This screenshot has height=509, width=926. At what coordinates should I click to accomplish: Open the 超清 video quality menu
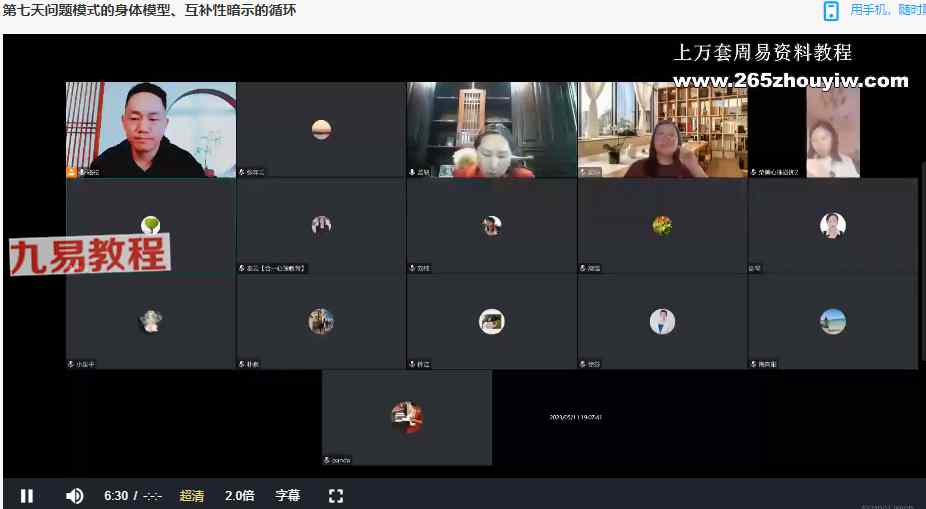(192, 495)
